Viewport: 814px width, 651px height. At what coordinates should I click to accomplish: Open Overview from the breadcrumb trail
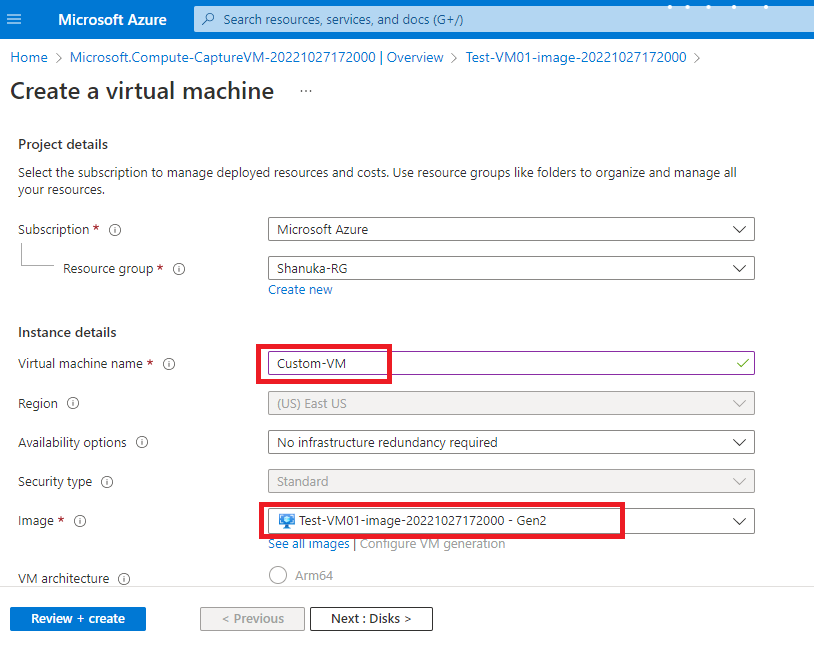(x=415, y=57)
